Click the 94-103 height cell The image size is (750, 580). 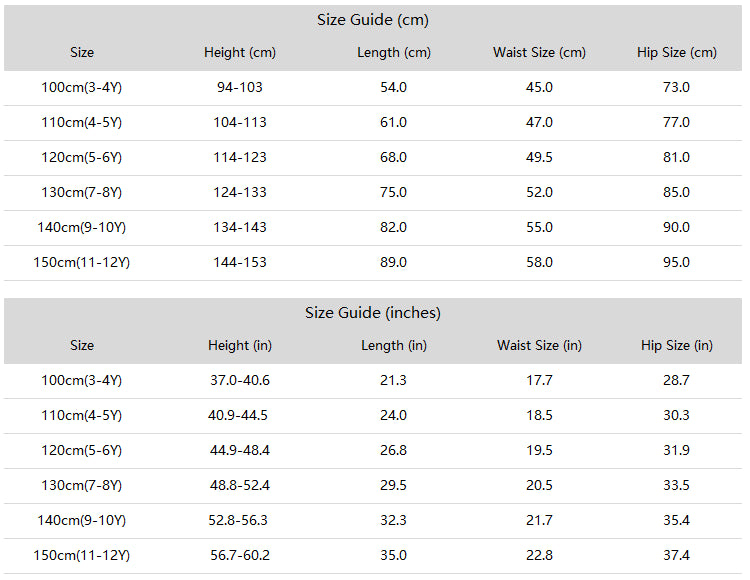pos(240,88)
